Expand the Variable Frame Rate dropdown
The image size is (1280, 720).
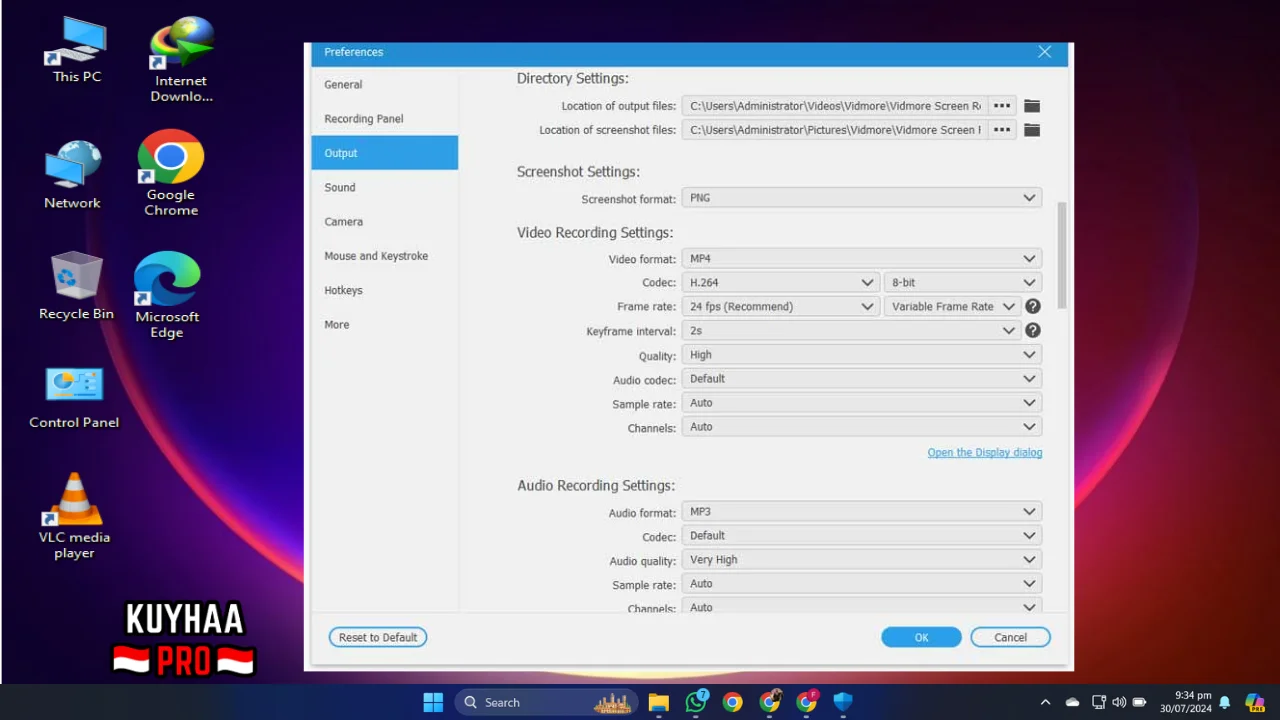pos(952,307)
